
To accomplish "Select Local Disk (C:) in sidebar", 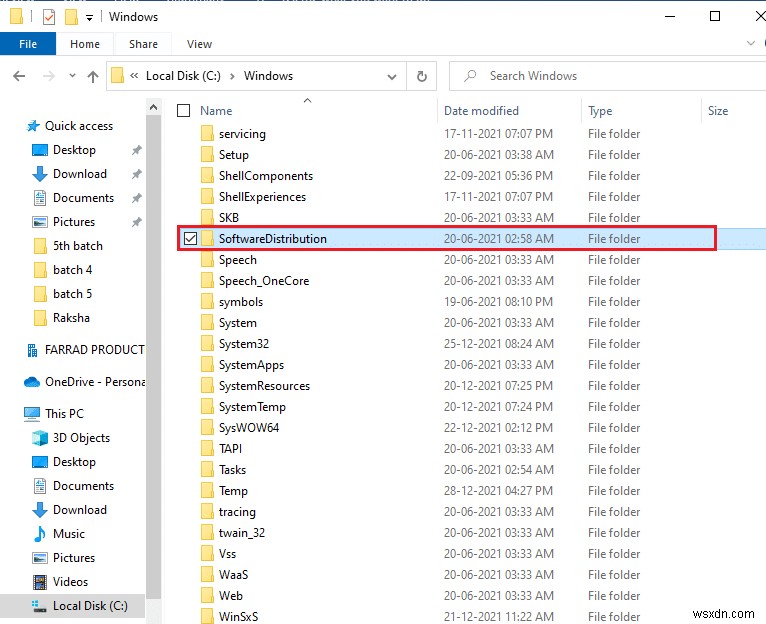I will tap(90, 606).
